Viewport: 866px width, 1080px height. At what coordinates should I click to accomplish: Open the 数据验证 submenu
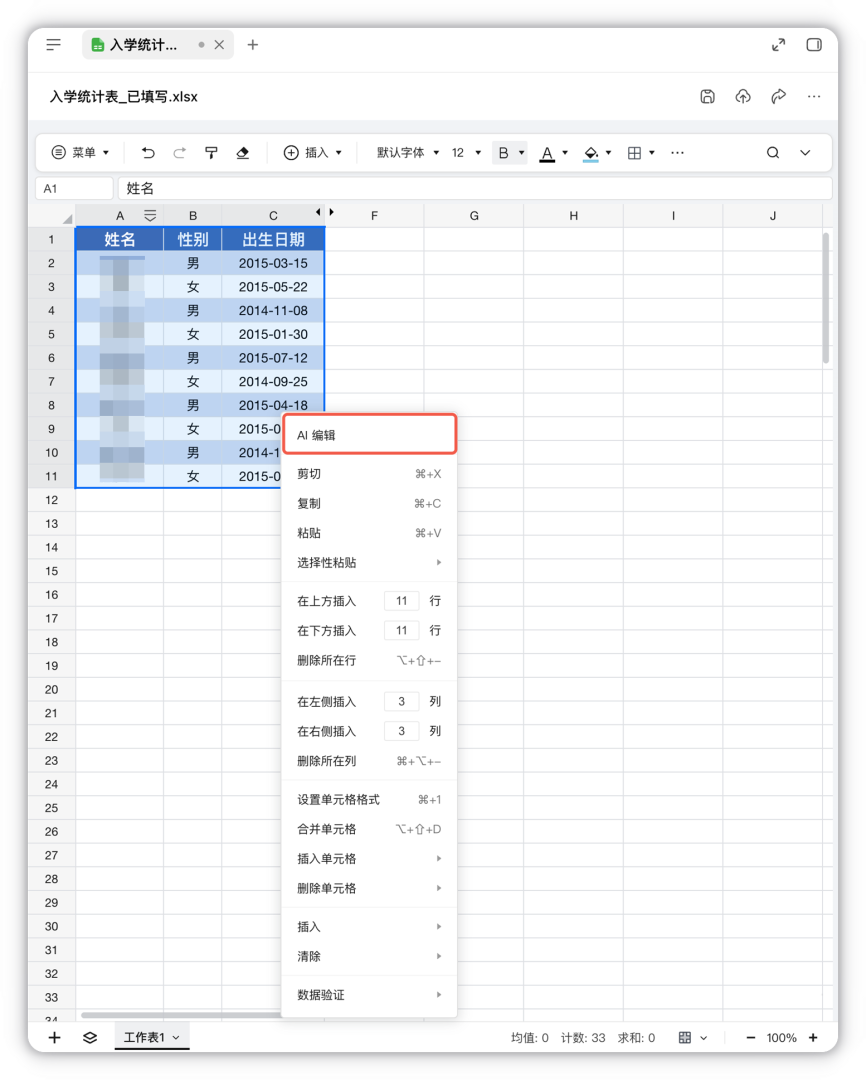[x=370, y=995]
